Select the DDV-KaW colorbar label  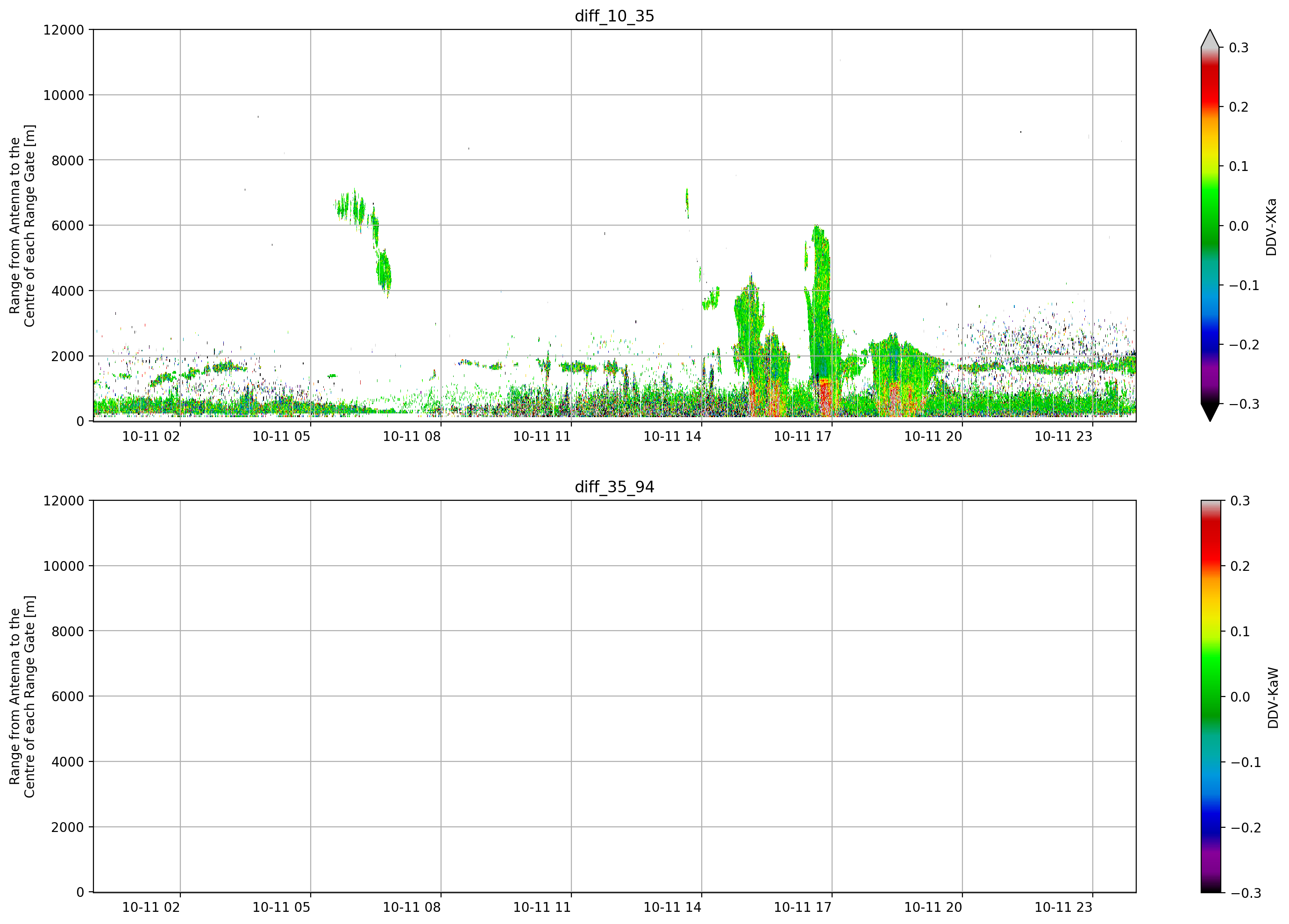(1273, 697)
